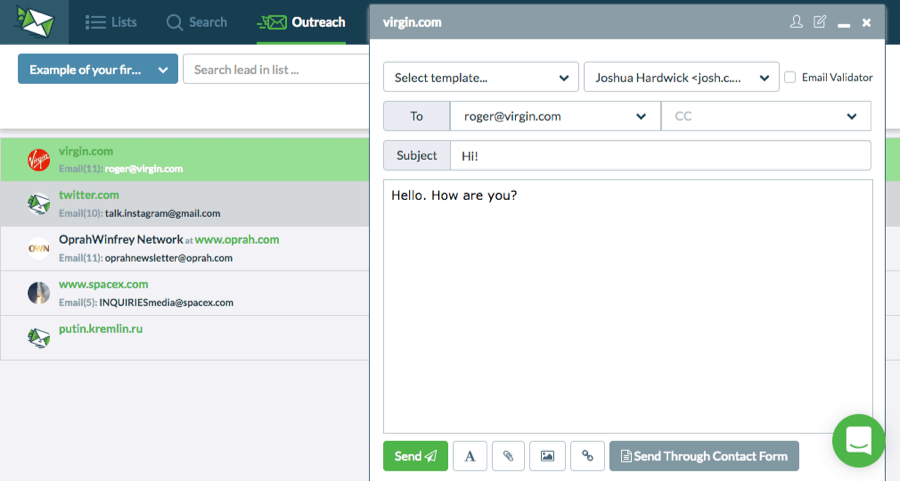Click into the email body text area

pyautogui.click(x=628, y=307)
